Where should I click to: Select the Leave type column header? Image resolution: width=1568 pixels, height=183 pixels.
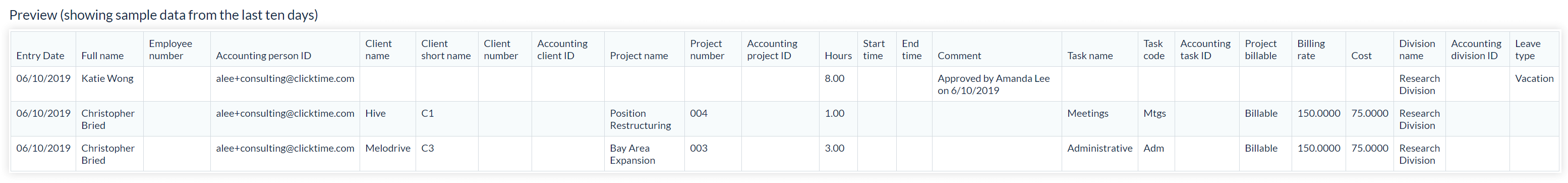click(1528, 50)
